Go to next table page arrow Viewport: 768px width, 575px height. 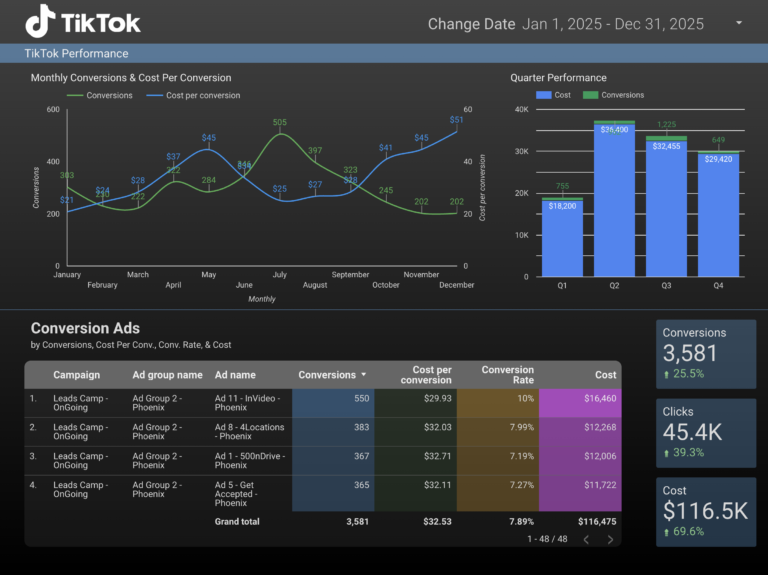610,539
